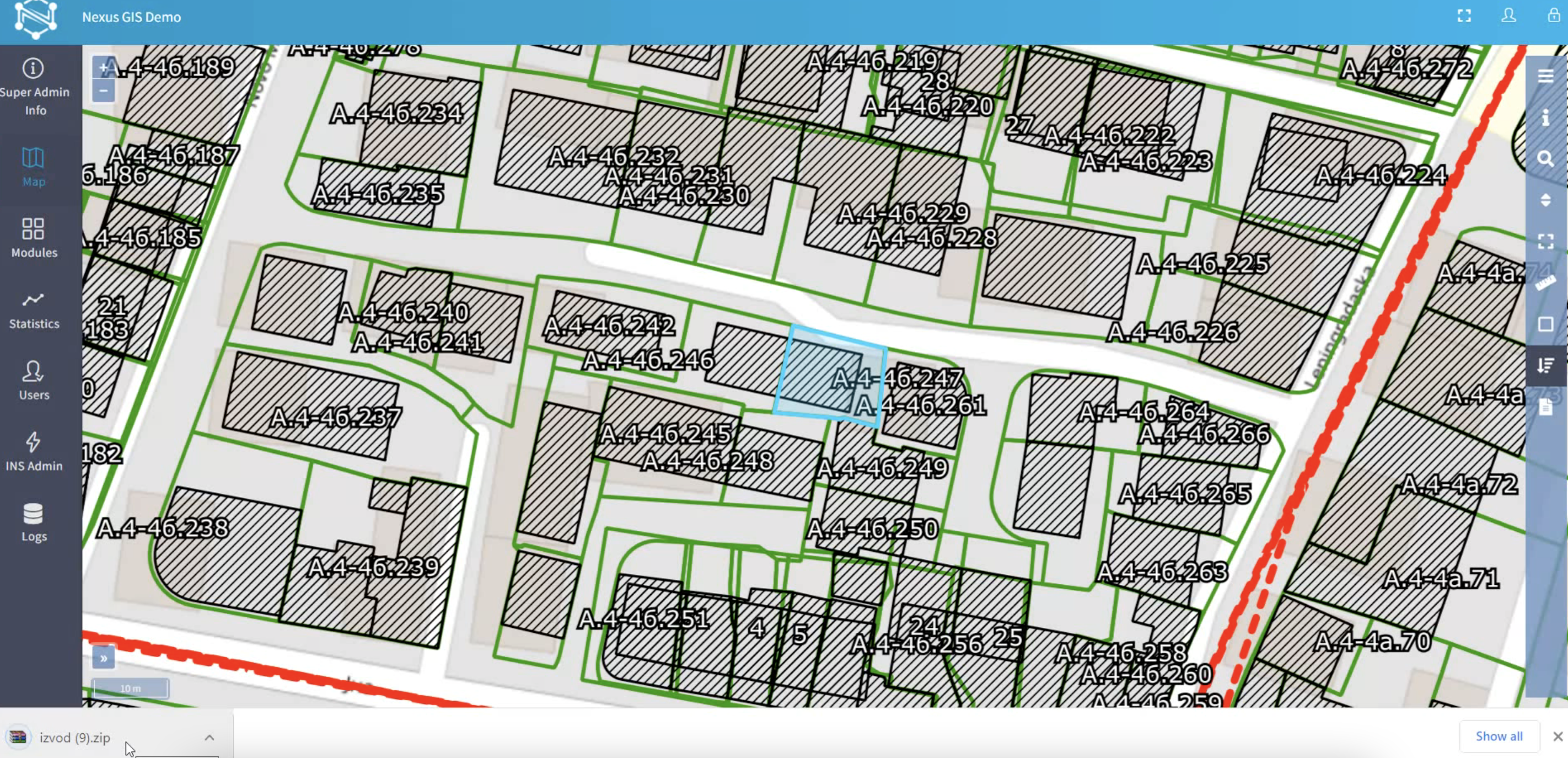1568x758 pixels.
Task: Toggle fullscreen in the header bar
Action: (1464, 16)
